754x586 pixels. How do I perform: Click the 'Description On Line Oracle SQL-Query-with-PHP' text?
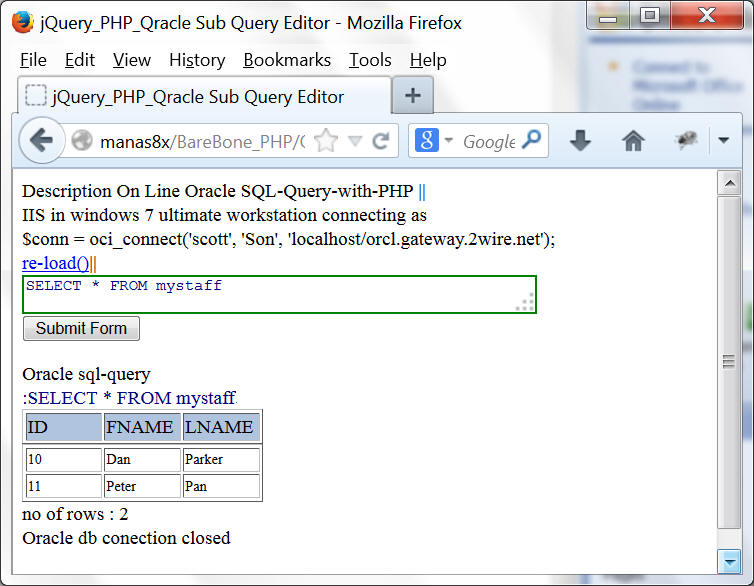[217, 191]
